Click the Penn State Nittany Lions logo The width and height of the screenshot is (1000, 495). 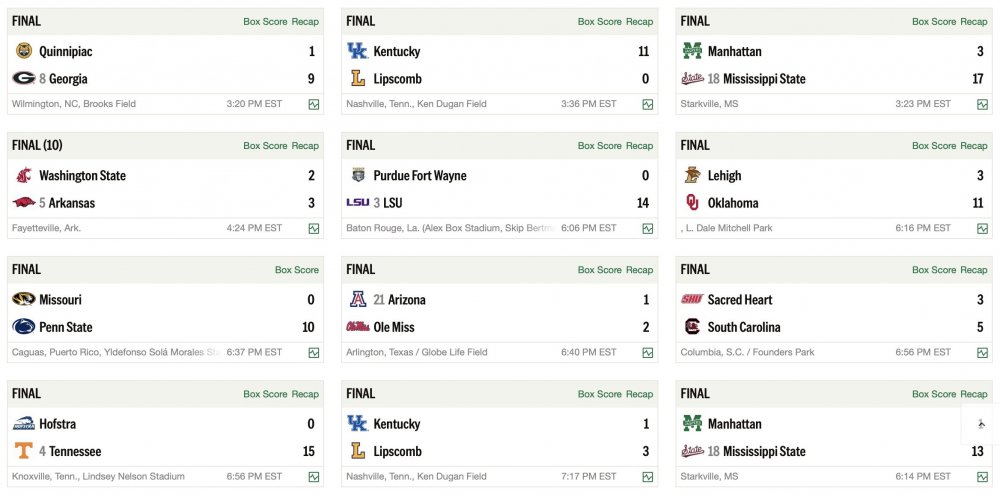tap(23, 327)
